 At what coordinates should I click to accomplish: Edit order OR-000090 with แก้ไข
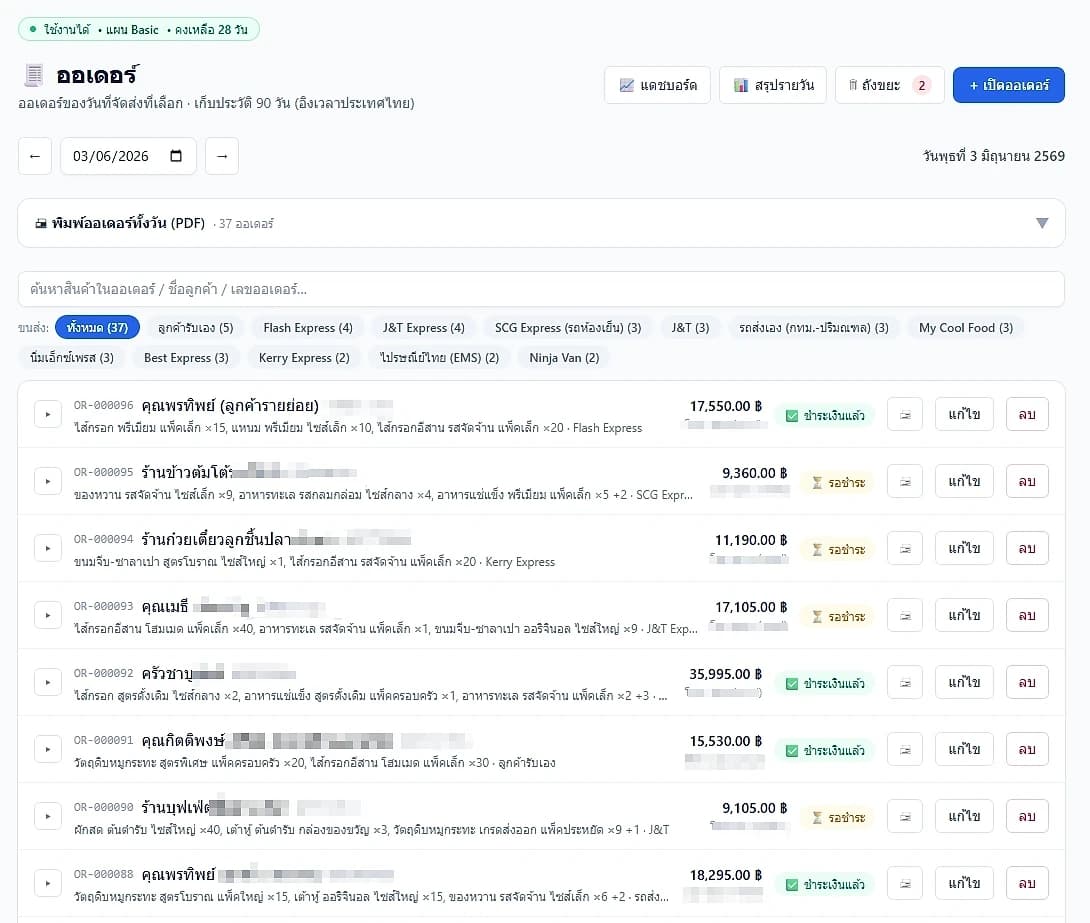[x=964, y=816]
